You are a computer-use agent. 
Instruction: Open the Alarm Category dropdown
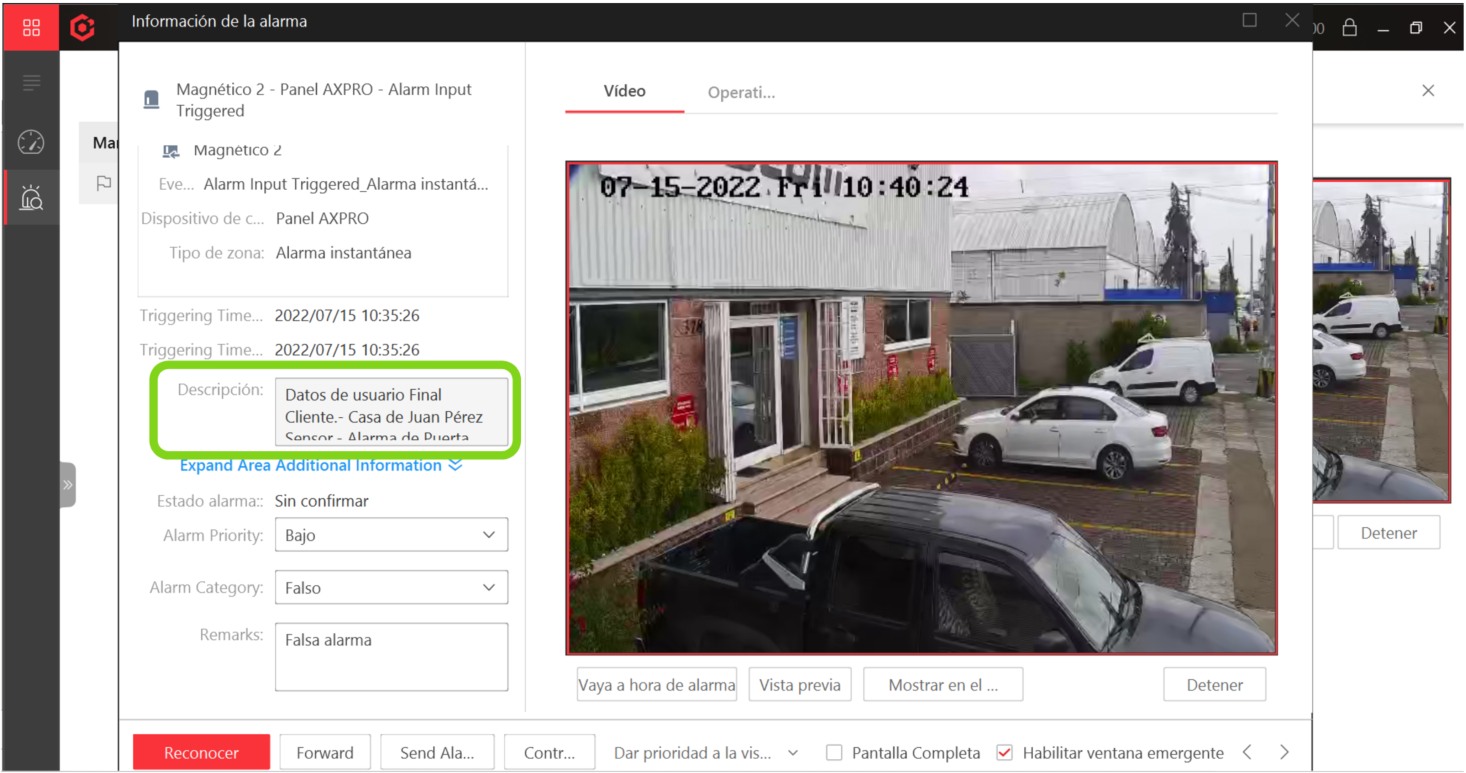391,588
